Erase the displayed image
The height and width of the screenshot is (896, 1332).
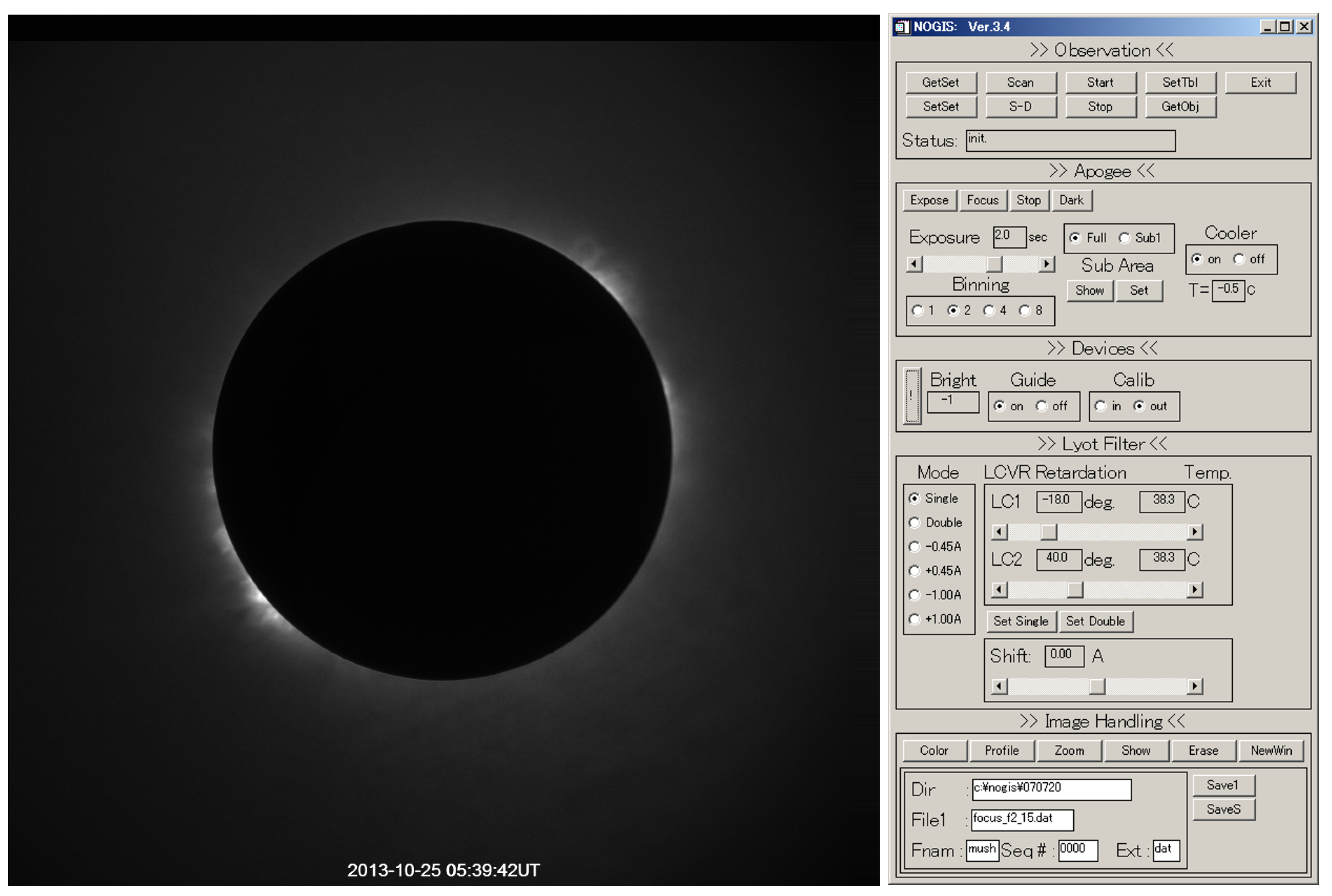[x=1203, y=750]
